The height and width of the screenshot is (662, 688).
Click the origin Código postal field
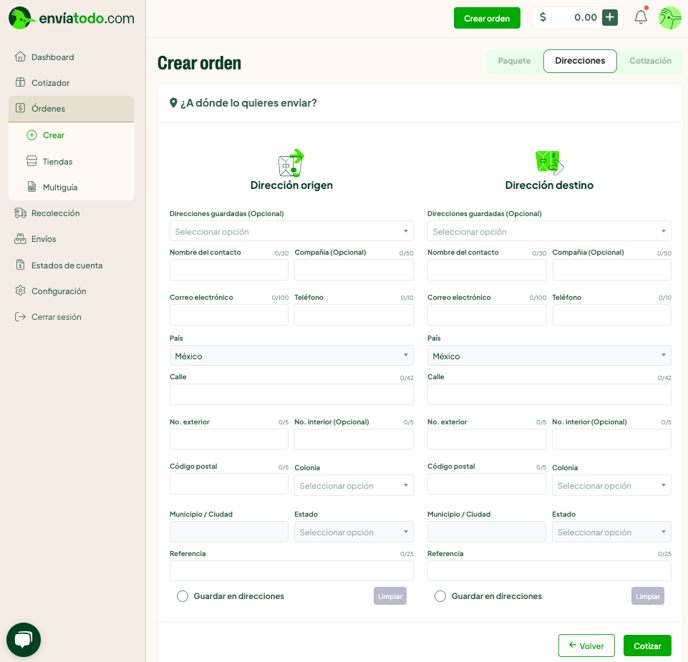coord(229,484)
